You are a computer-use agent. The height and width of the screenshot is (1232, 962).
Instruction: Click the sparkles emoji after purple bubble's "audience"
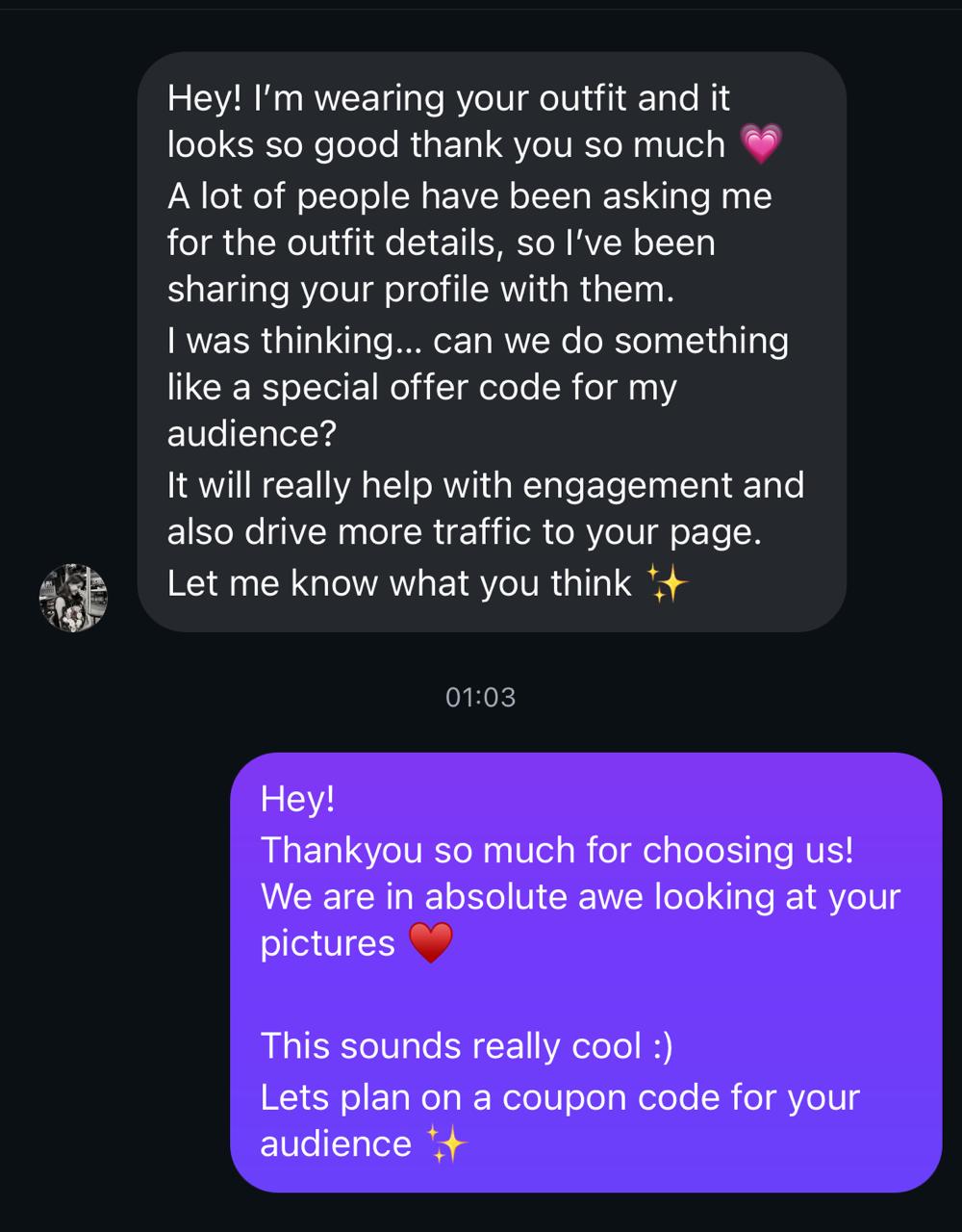446,1144
